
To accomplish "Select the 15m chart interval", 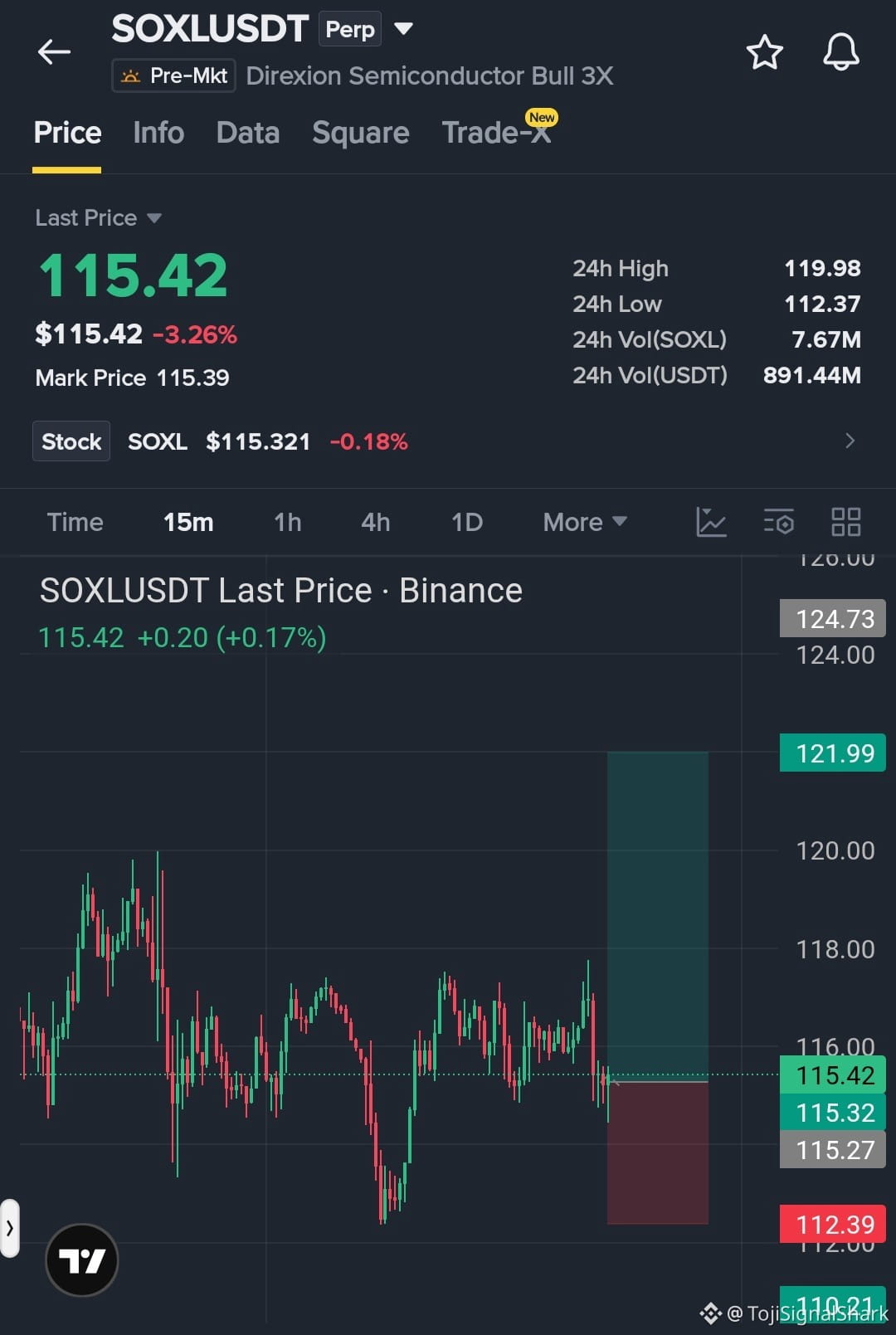I will click(188, 522).
